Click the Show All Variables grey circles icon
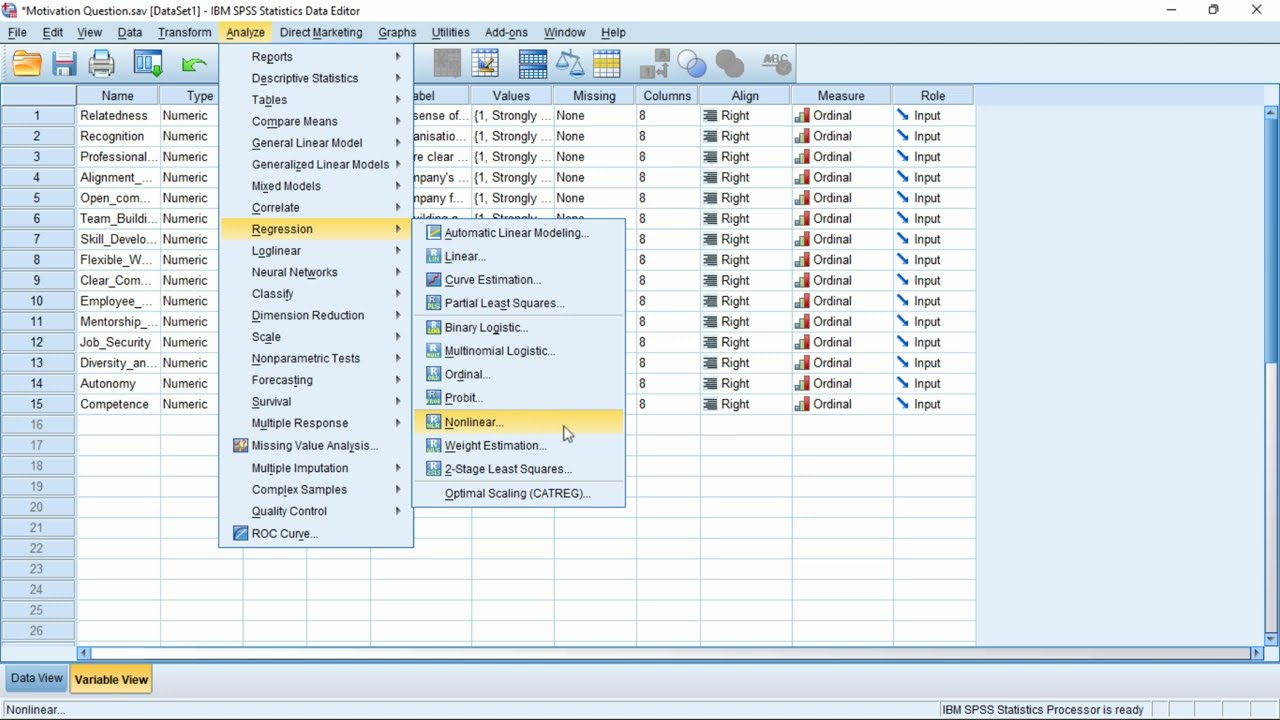 [730, 64]
